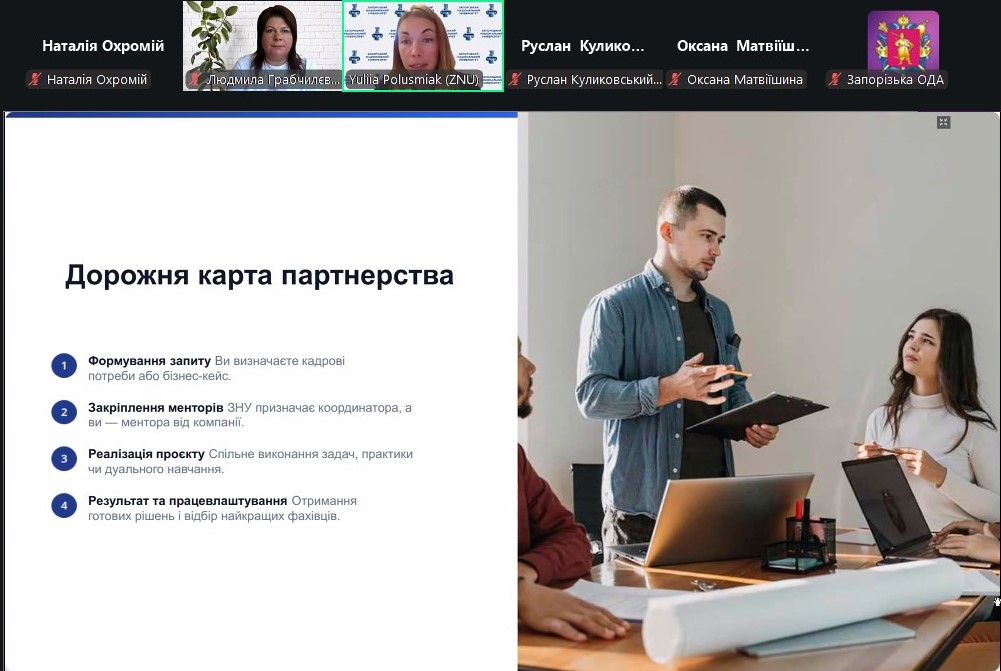Click muted mic icon beside Руслан Куликовський
This screenshot has height=671, width=1001.
515,79
